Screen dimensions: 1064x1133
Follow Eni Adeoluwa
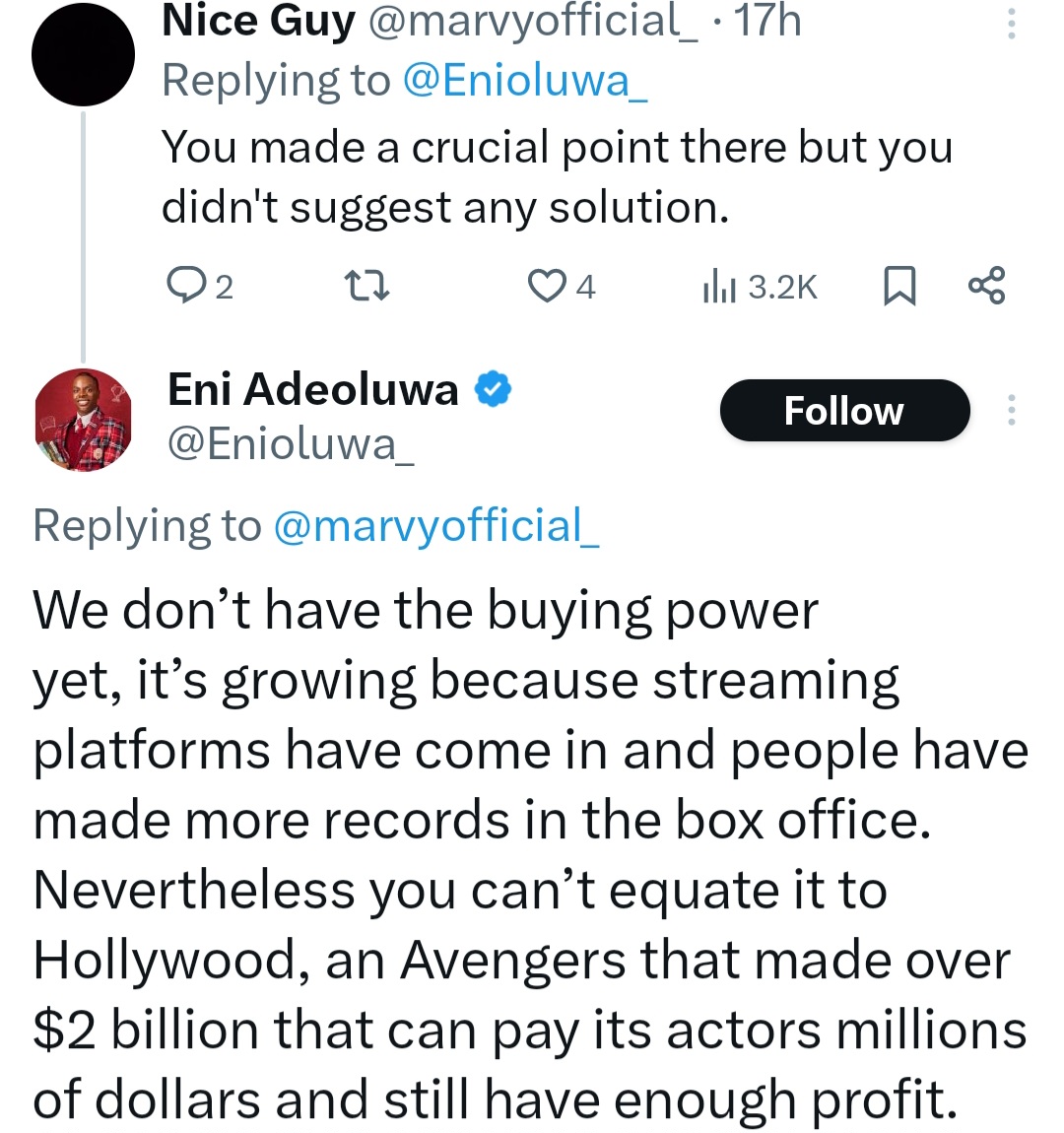844,410
